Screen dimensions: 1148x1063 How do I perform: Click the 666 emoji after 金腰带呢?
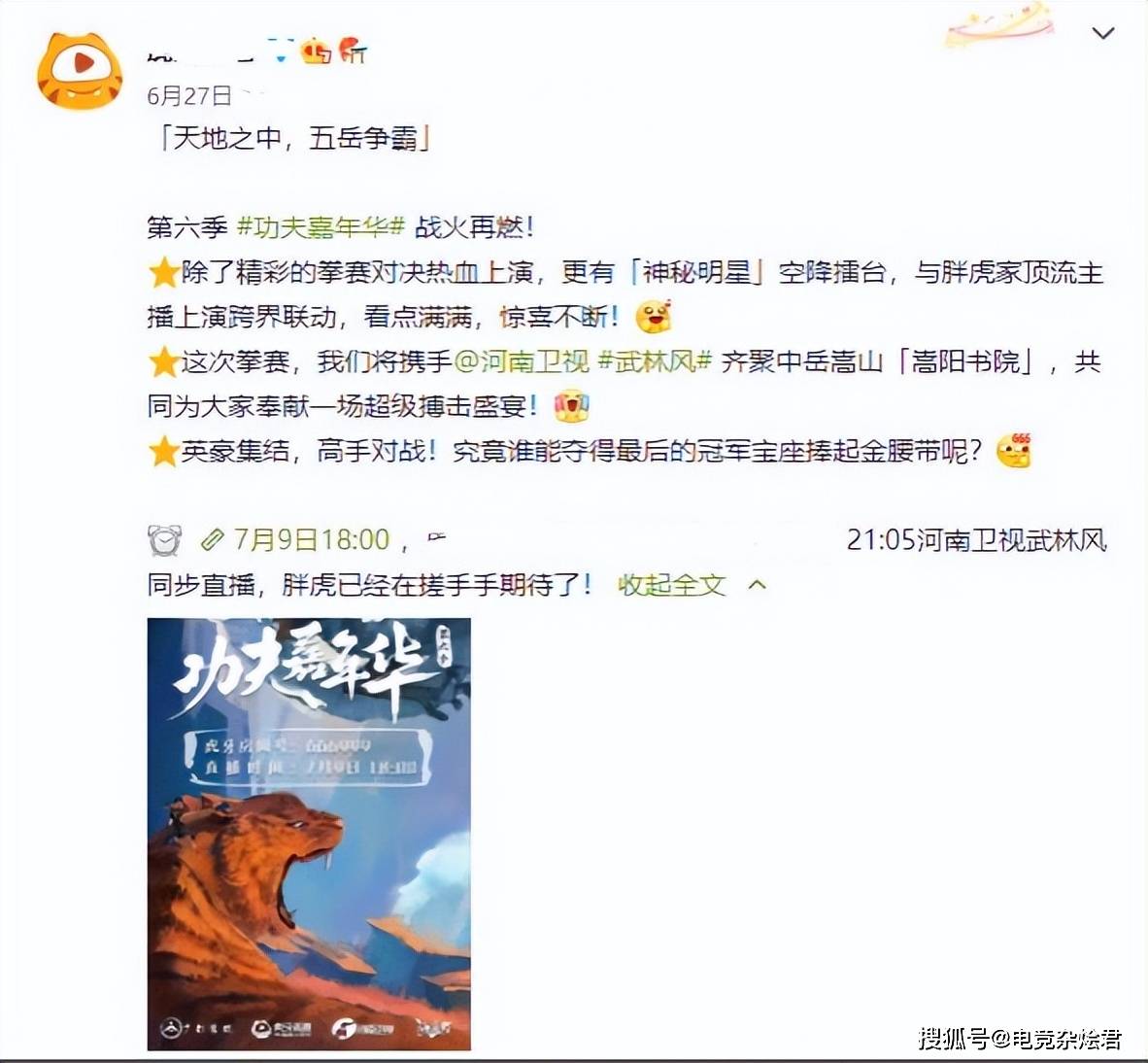click(1015, 451)
